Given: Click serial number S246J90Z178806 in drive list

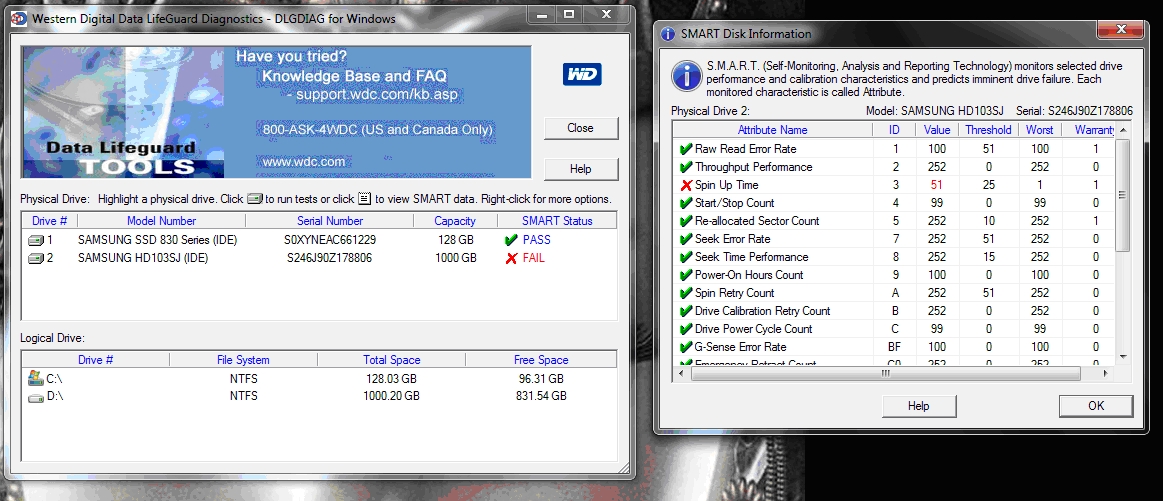Looking at the screenshot, I should (x=329, y=258).
